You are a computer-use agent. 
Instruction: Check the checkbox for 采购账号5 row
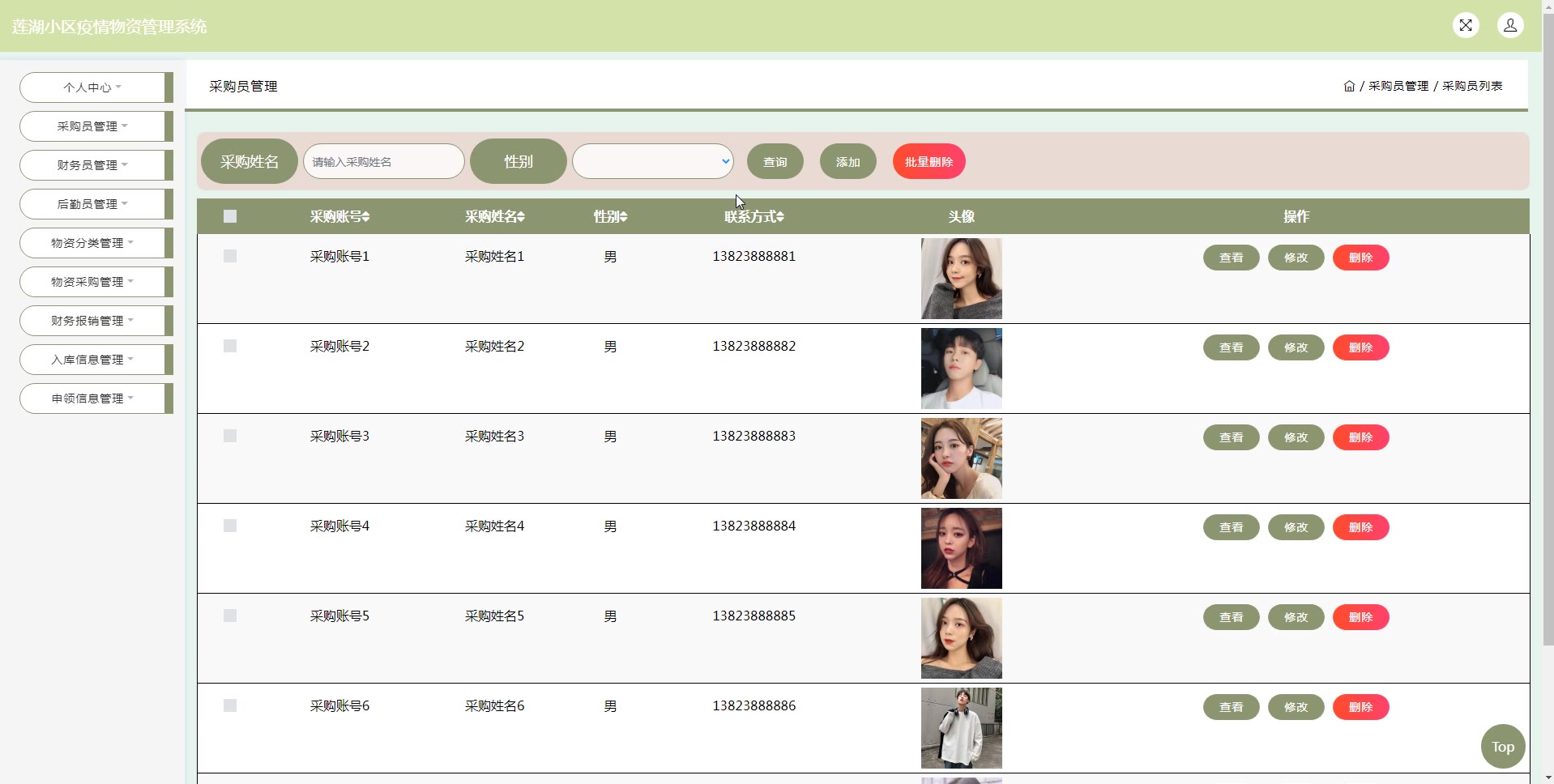pyautogui.click(x=230, y=616)
